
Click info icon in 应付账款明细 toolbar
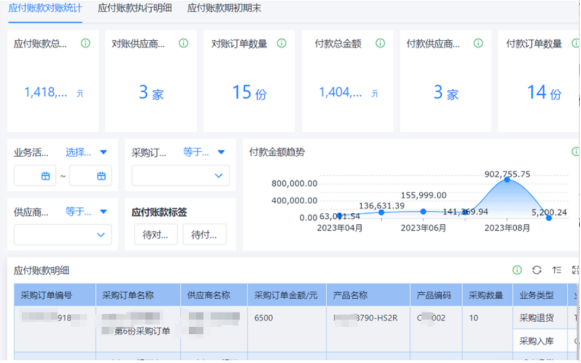pyautogui.click(x=517, y=270)
